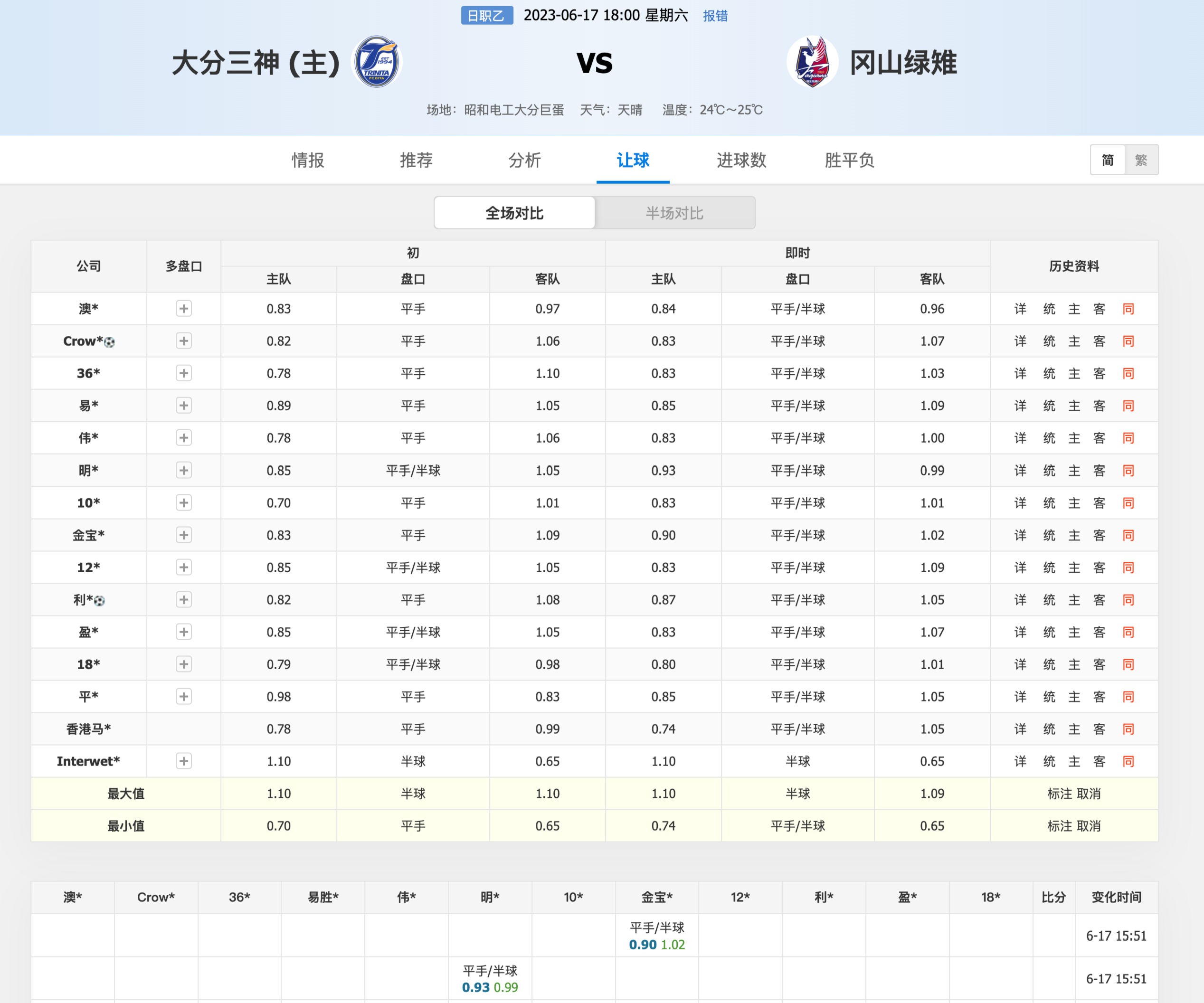Viewport: 1204px width, 1003px height.
Task: Click red 同 link for Interwet* row
Action: click(x=1128, y=761)
